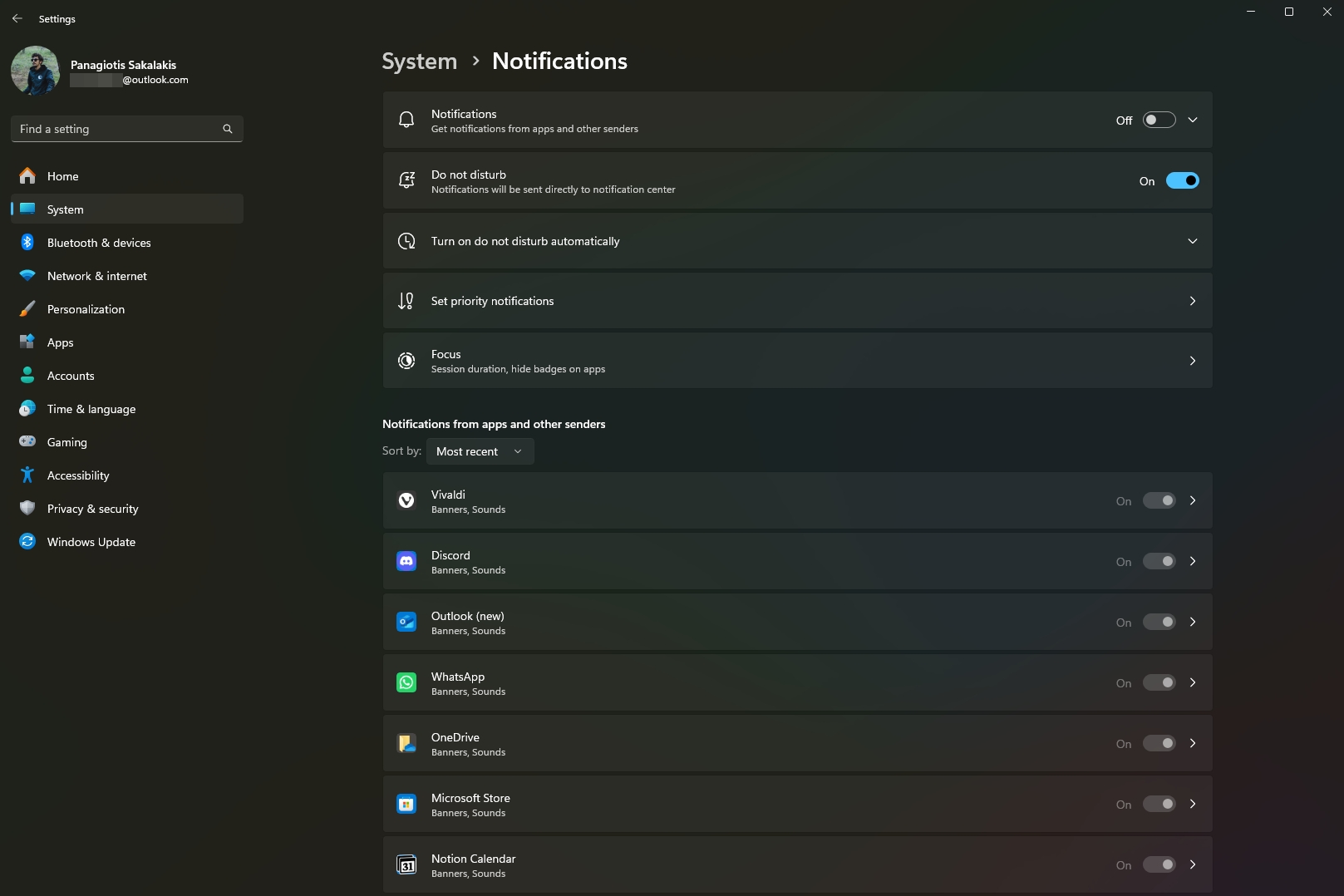The image size is (1344, 896).
Task: Click the Find a setting search box
Action: [127, 129]
